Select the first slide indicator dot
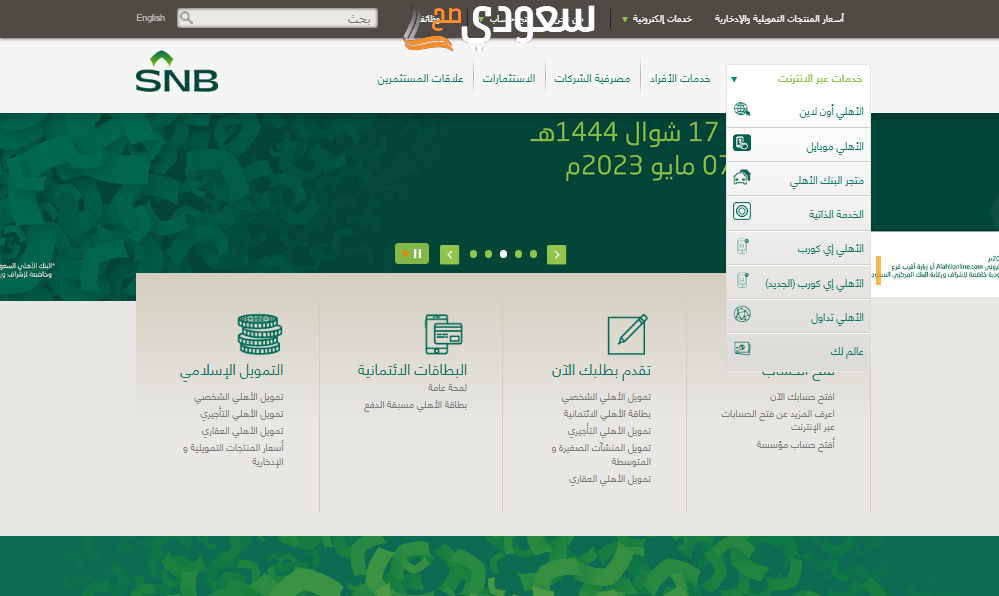 tap(473, 254)
